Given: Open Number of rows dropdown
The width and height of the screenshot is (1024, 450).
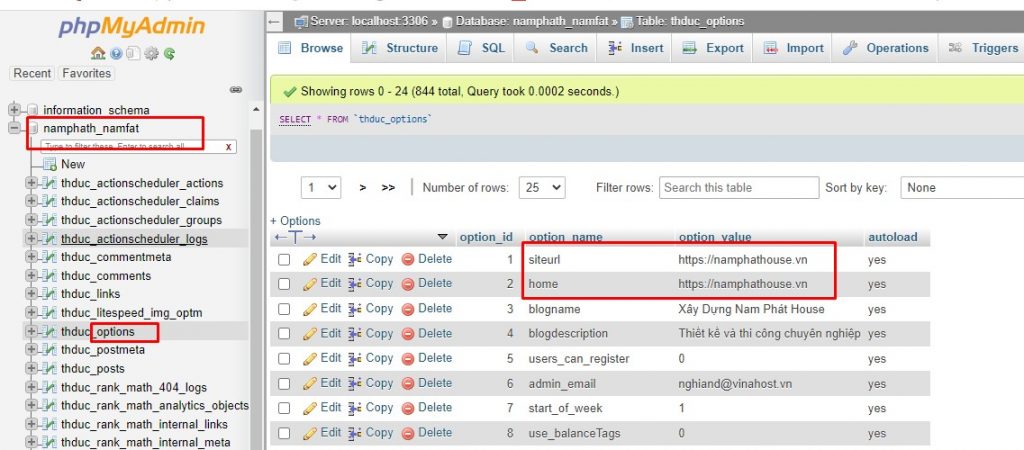Looking at the screenshot, I should pos(542,187).
